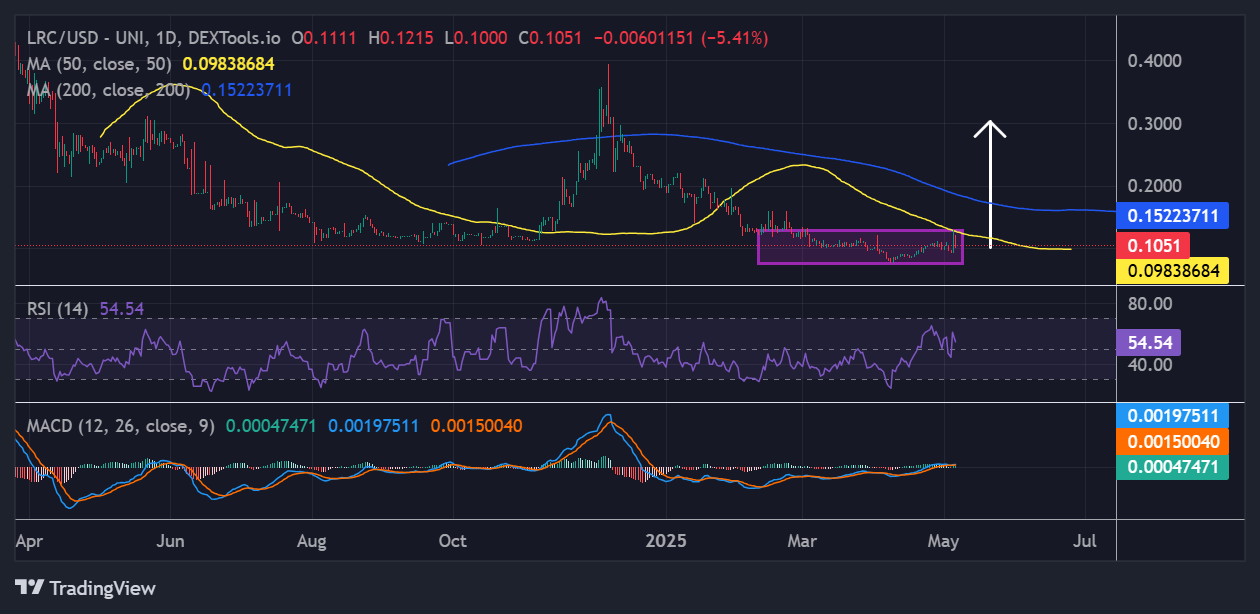Click the green 0.00047471 histogram axis tag
This screenshot has height=614, width=1260.
tap(1172, 466)
